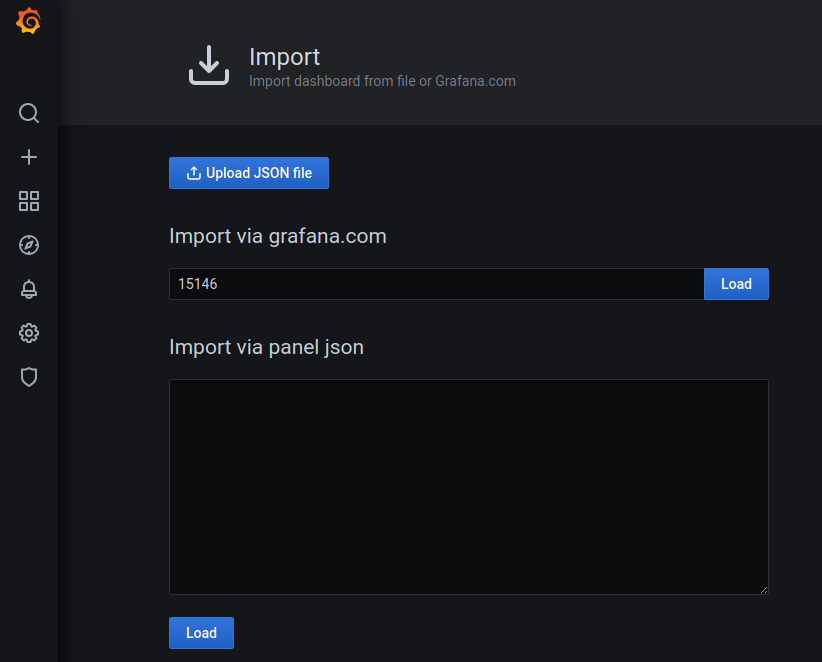Open Configuration via the gear icon
The height and width of the screenshot is (662, 822).
[29, 333]
